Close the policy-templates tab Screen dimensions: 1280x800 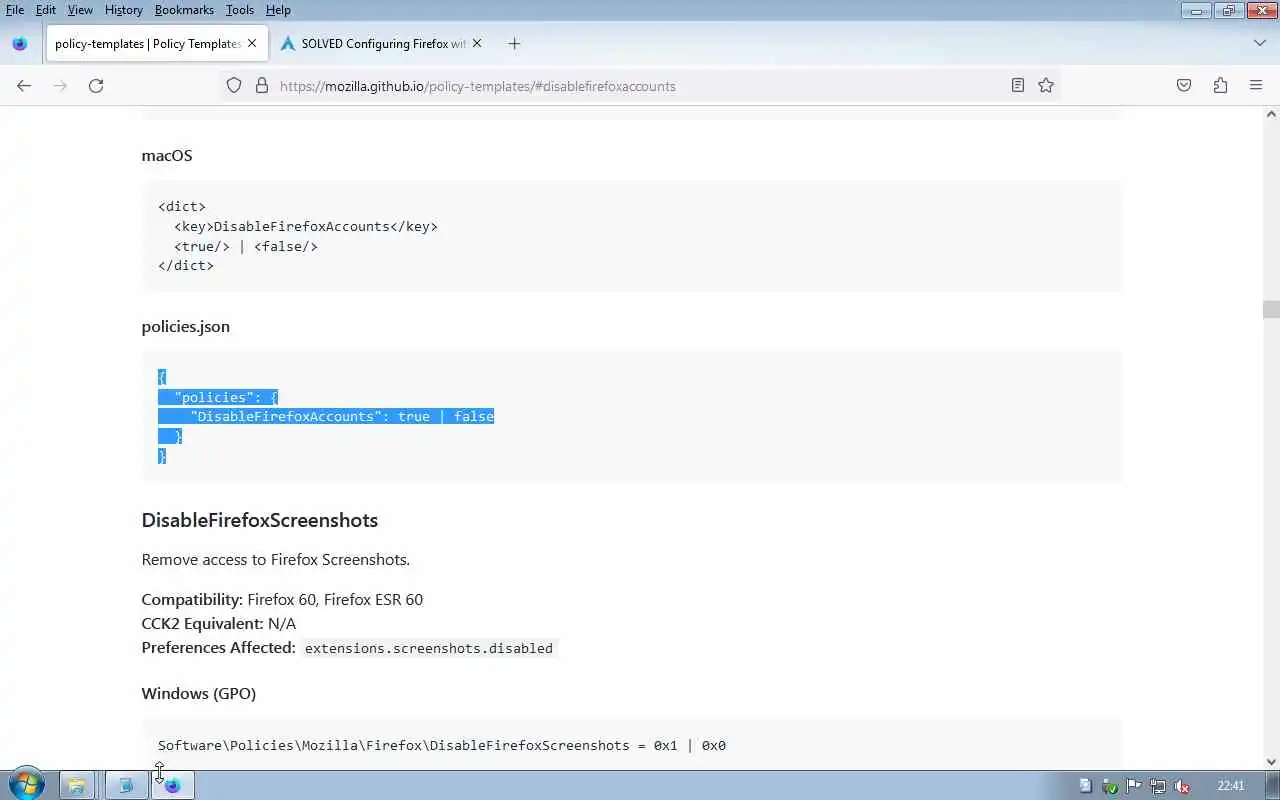click(252, 44)
